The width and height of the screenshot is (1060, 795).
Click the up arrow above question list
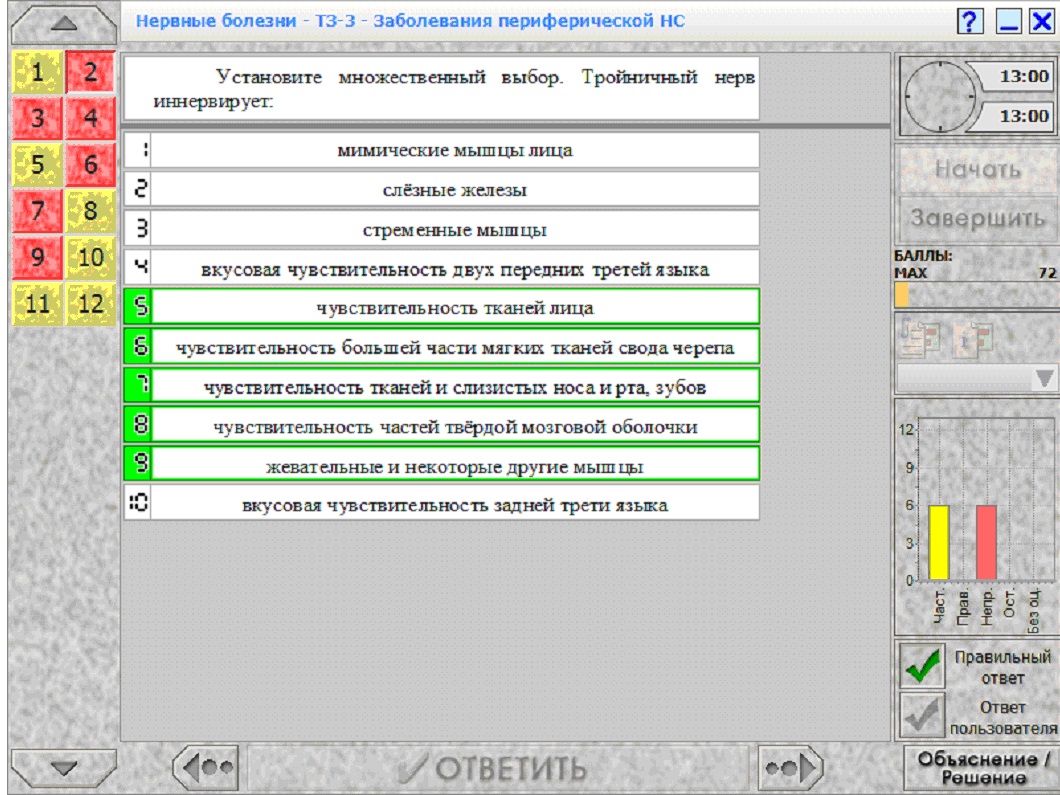click(64, 24)
